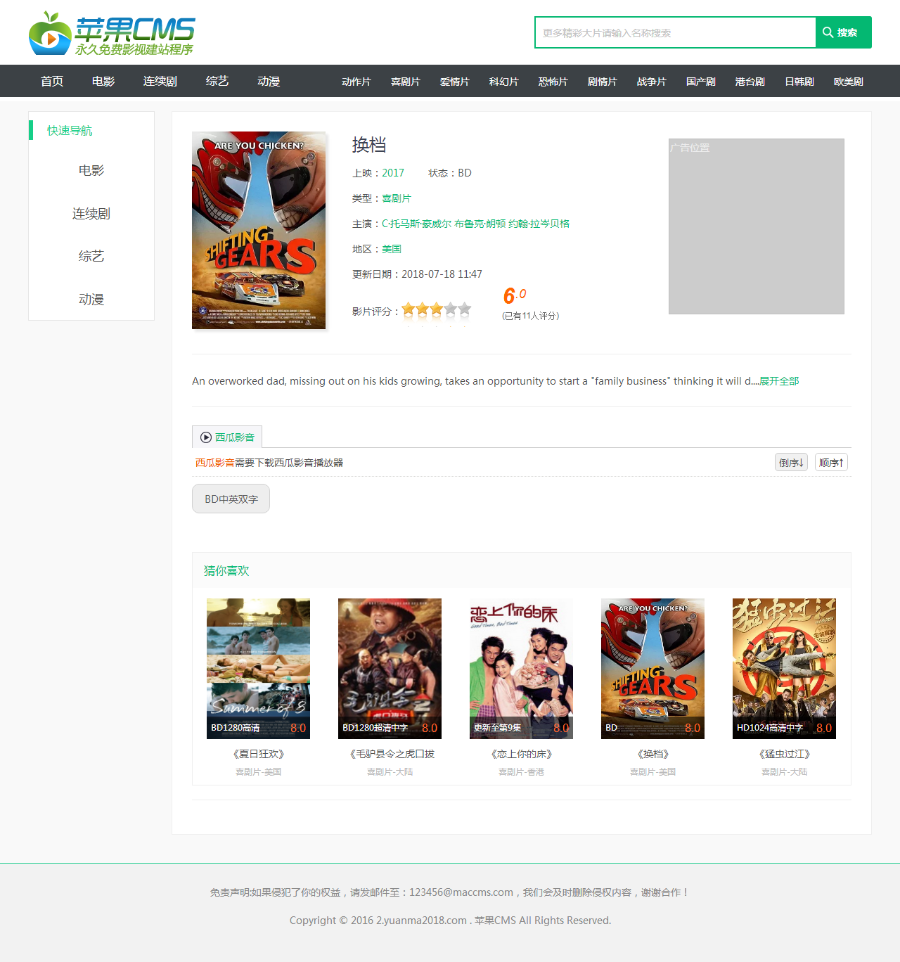Click the large Shifting Gears poster
Image resolution: width=900 pixels, height=962 pixels.
(259, 230)
